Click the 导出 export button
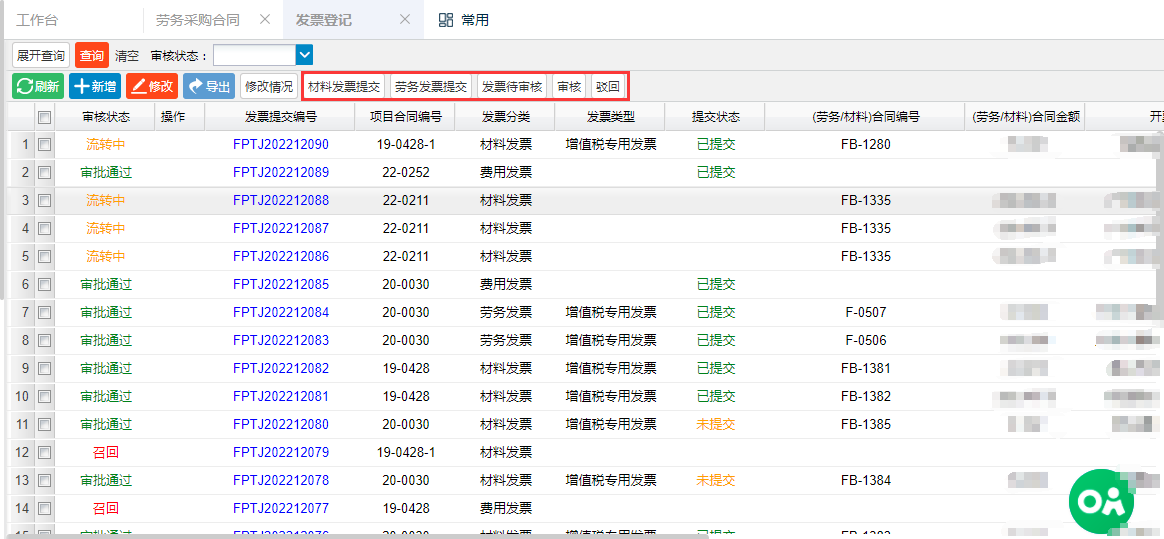Viewport: 1164px width, 539px height. (209, 87)
